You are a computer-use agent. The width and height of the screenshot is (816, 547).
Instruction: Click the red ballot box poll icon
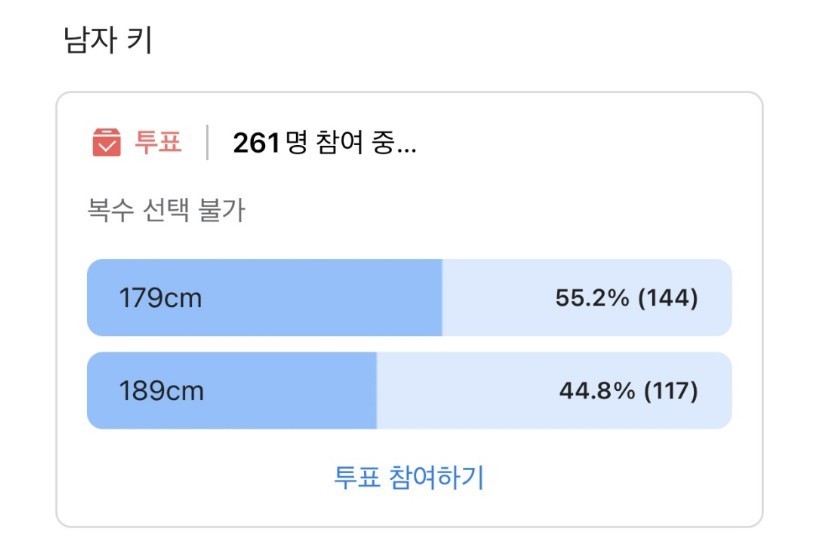point(106,143)
